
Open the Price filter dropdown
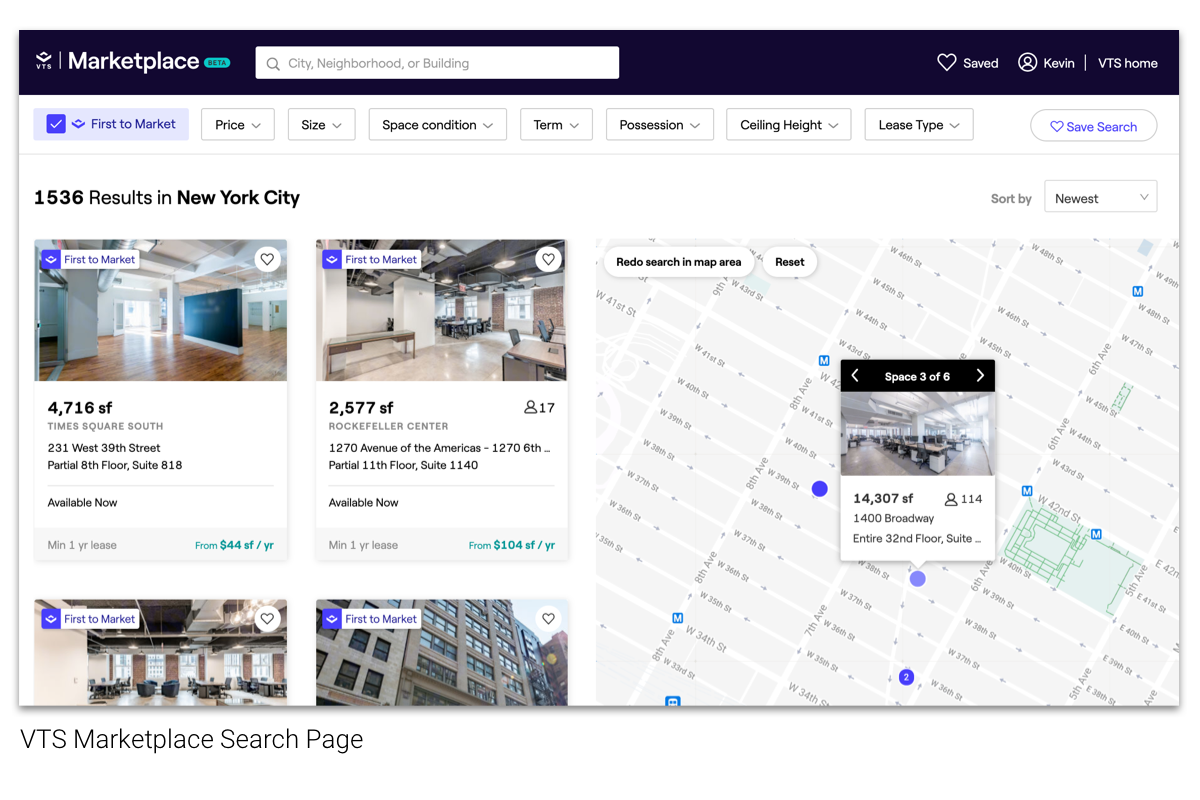click(x=238, y=125)
